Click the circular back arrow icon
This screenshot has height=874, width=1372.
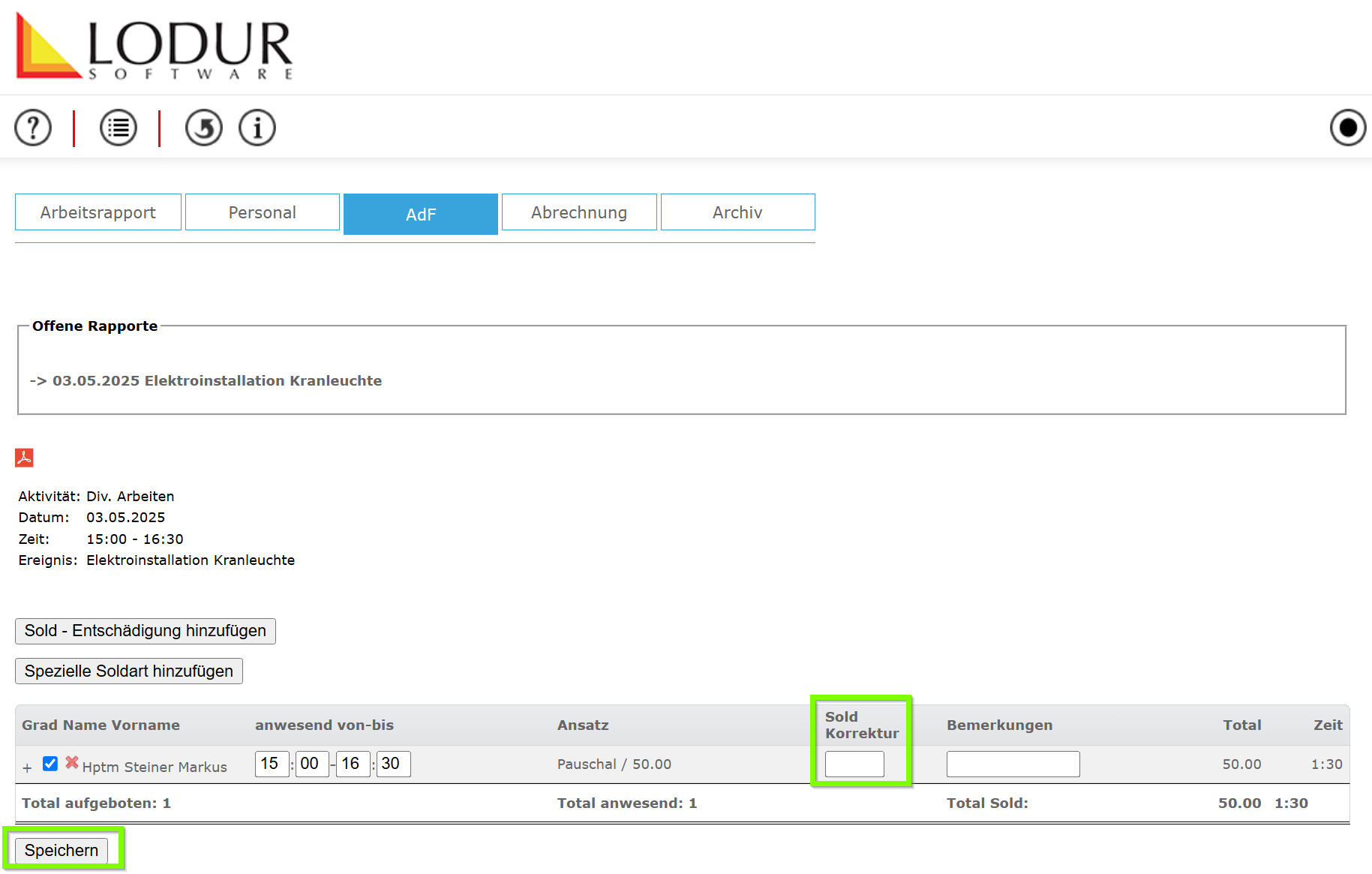[204, 128]
